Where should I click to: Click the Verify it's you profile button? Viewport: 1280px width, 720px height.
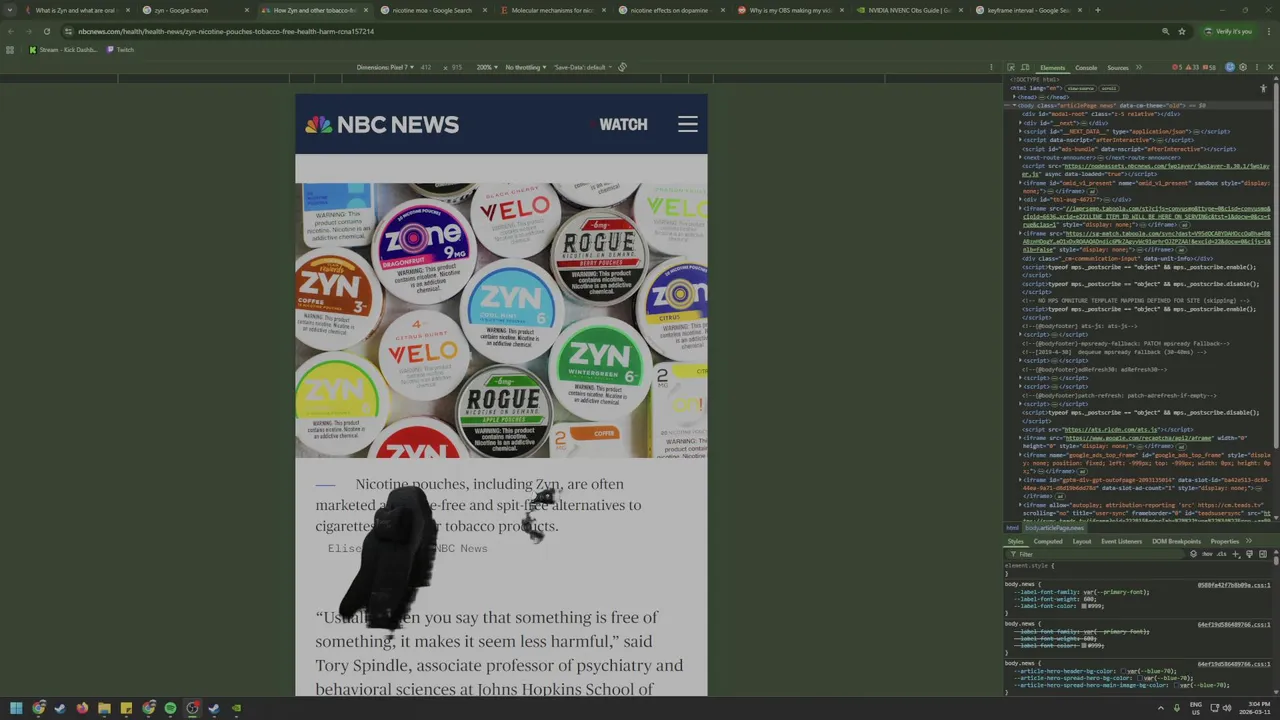pos(1230,31)
